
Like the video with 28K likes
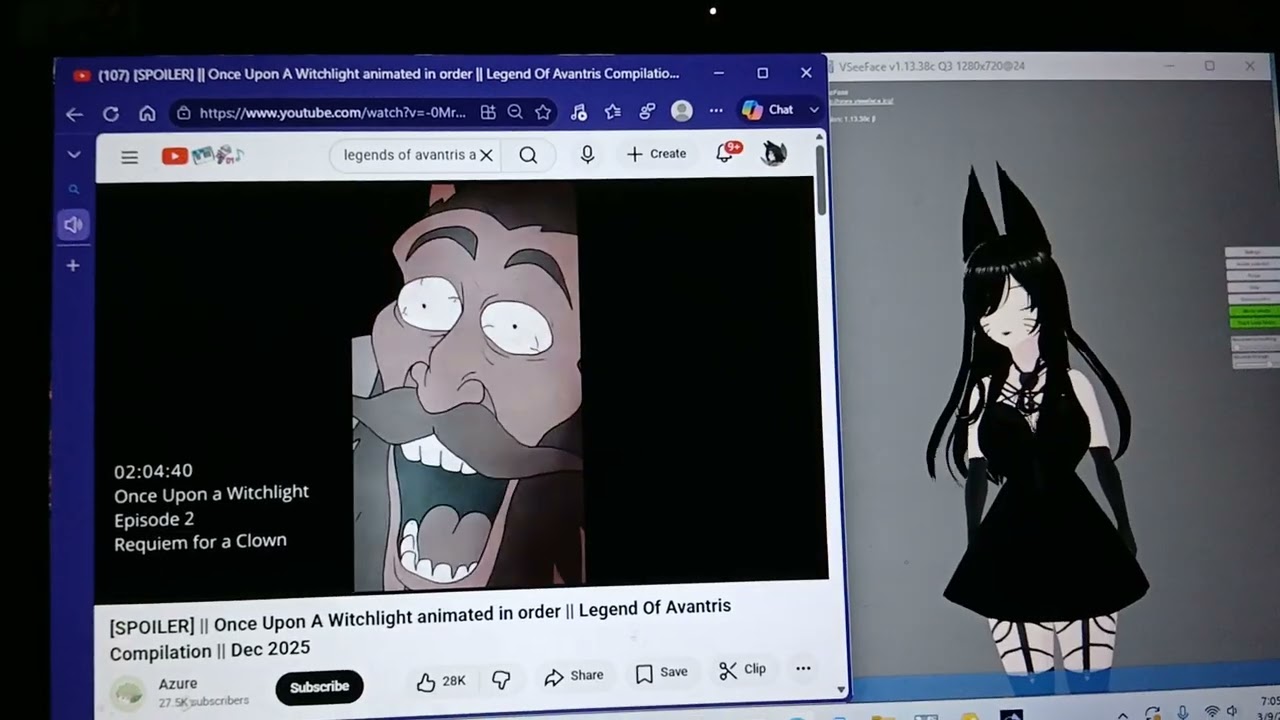pyautogui.click(x=441, y=681)
